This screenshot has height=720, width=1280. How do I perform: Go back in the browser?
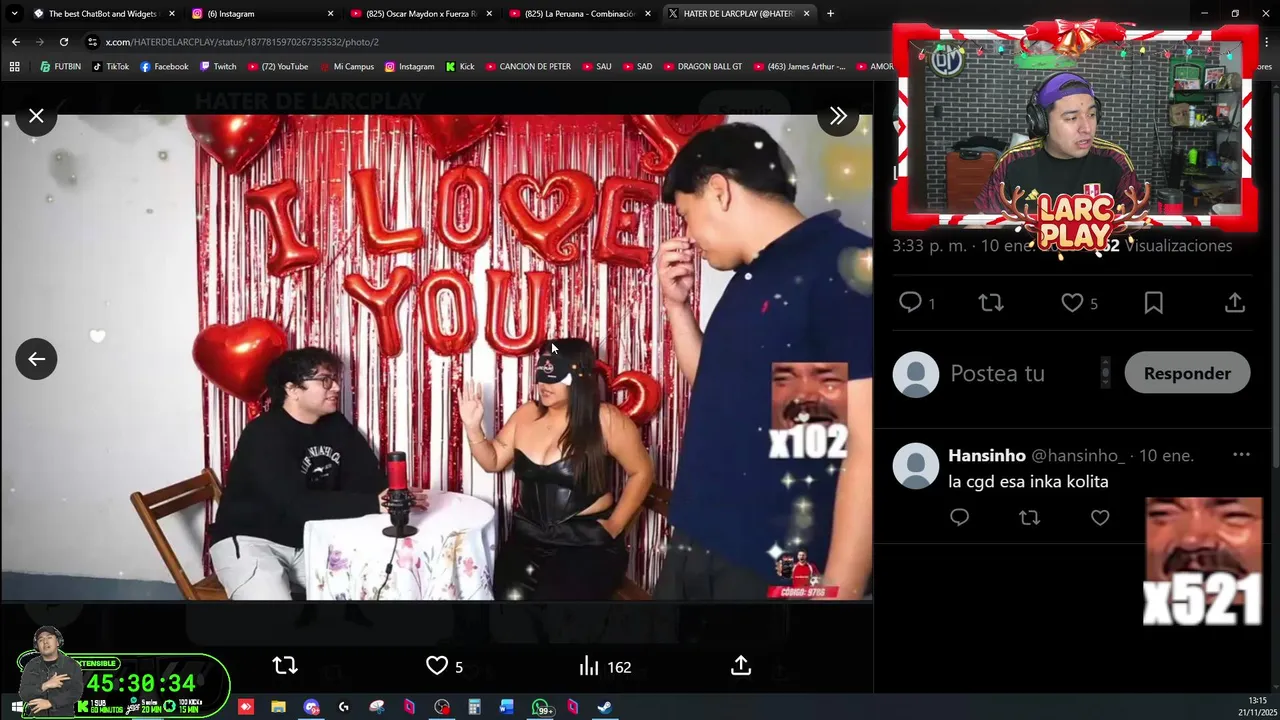coord(15,42)
